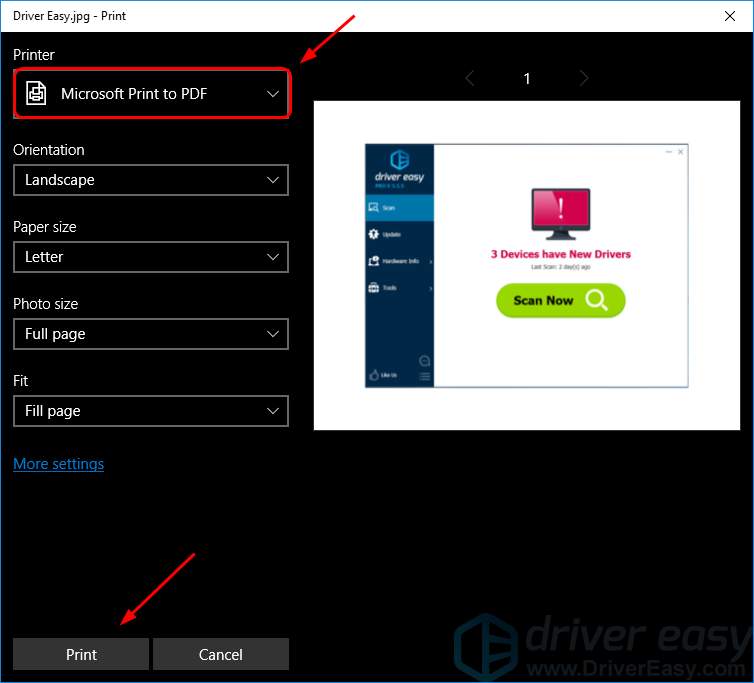Expand the Paper size dropdown showing Letter

click(x=151, y=257)
